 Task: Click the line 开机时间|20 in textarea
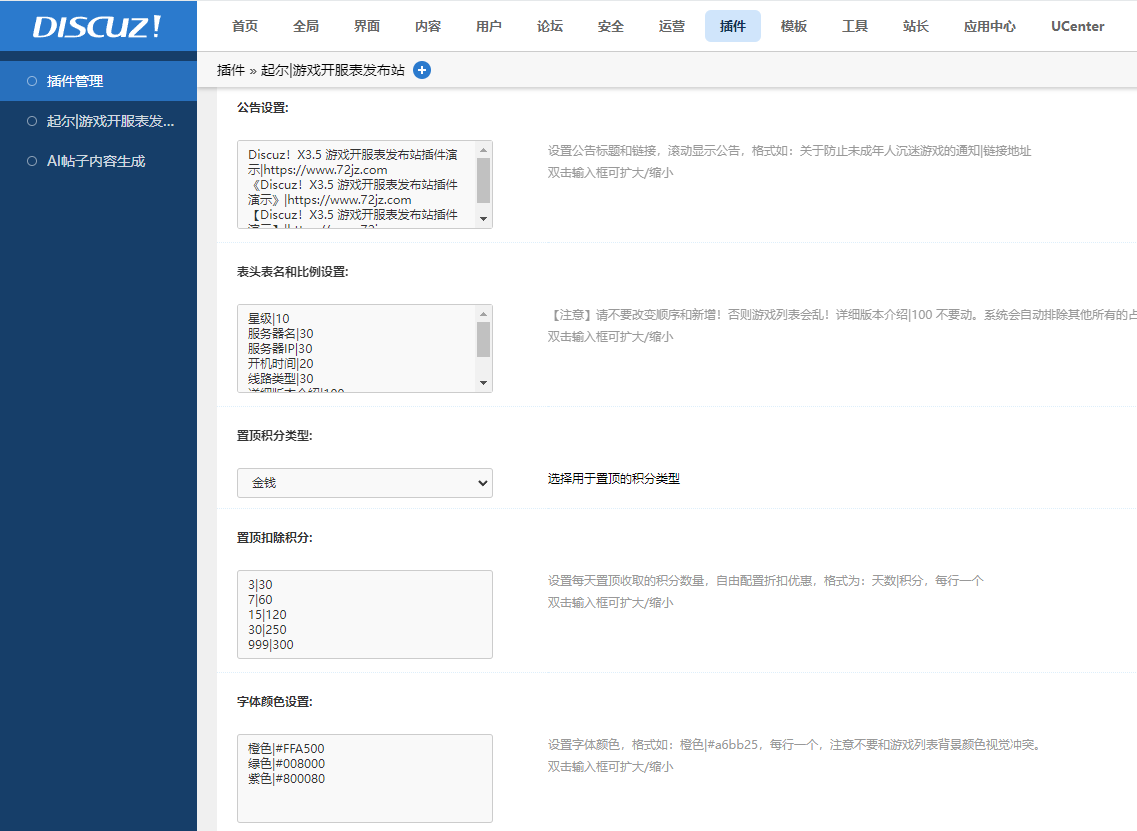point(281,363)
